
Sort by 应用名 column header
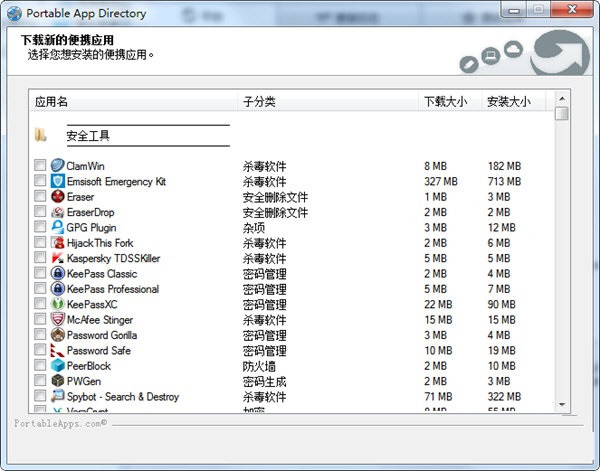pos(133,102)
